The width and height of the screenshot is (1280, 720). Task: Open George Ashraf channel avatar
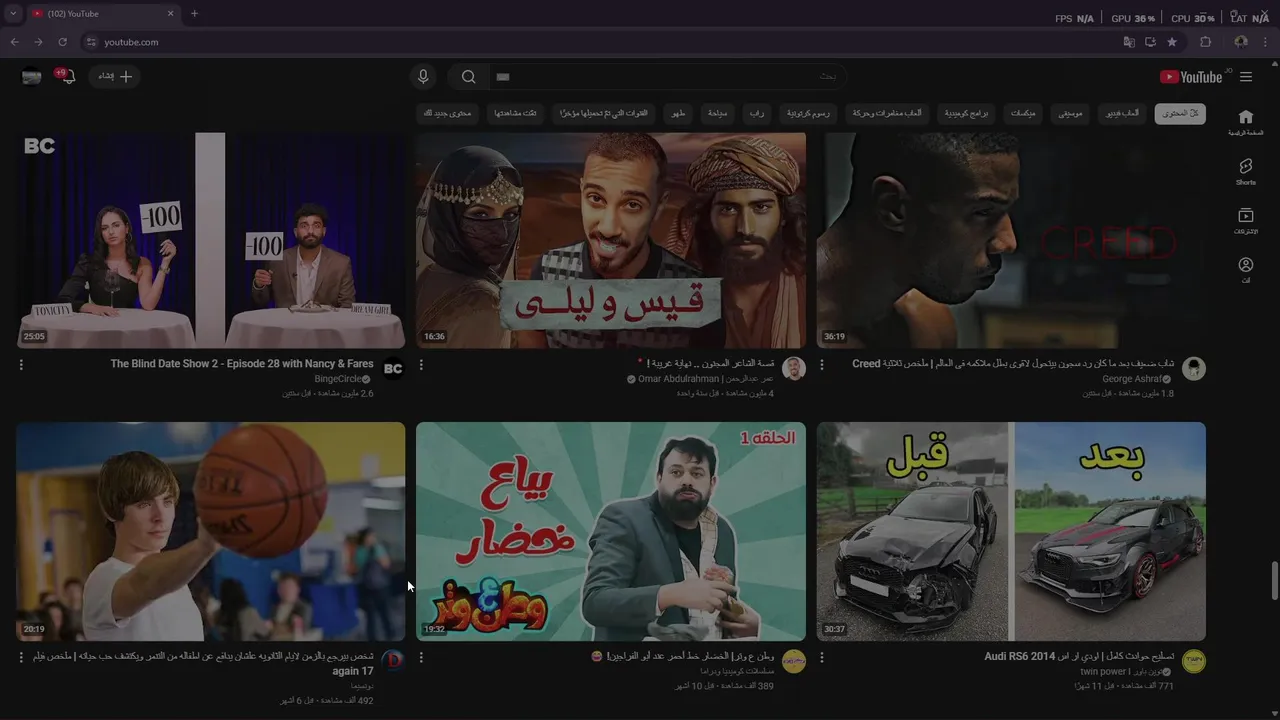click(x=1194, y=369)
